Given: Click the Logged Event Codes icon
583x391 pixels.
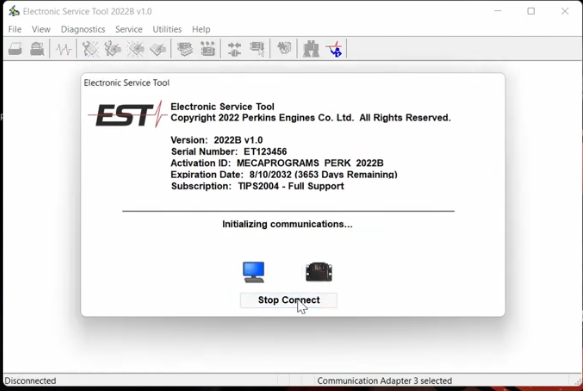Looking at the screenshot, I should [x=158, y=49].
